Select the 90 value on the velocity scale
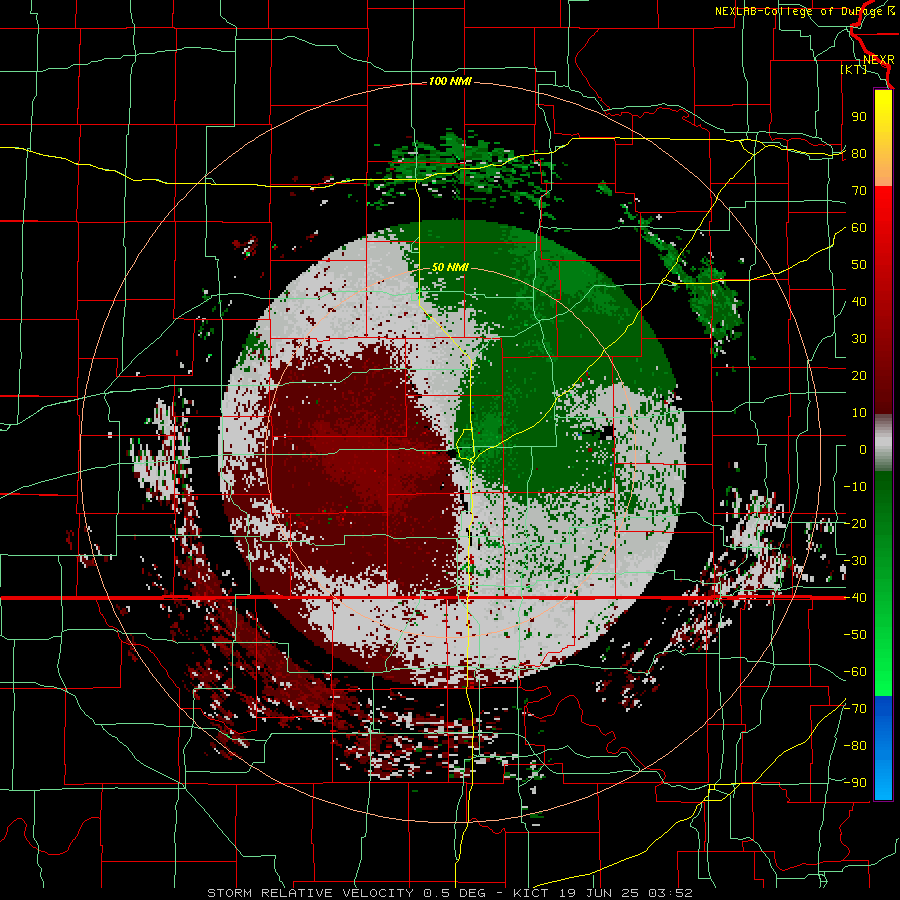900x900 pixels. pyautogui.click(x=859, y=117)
